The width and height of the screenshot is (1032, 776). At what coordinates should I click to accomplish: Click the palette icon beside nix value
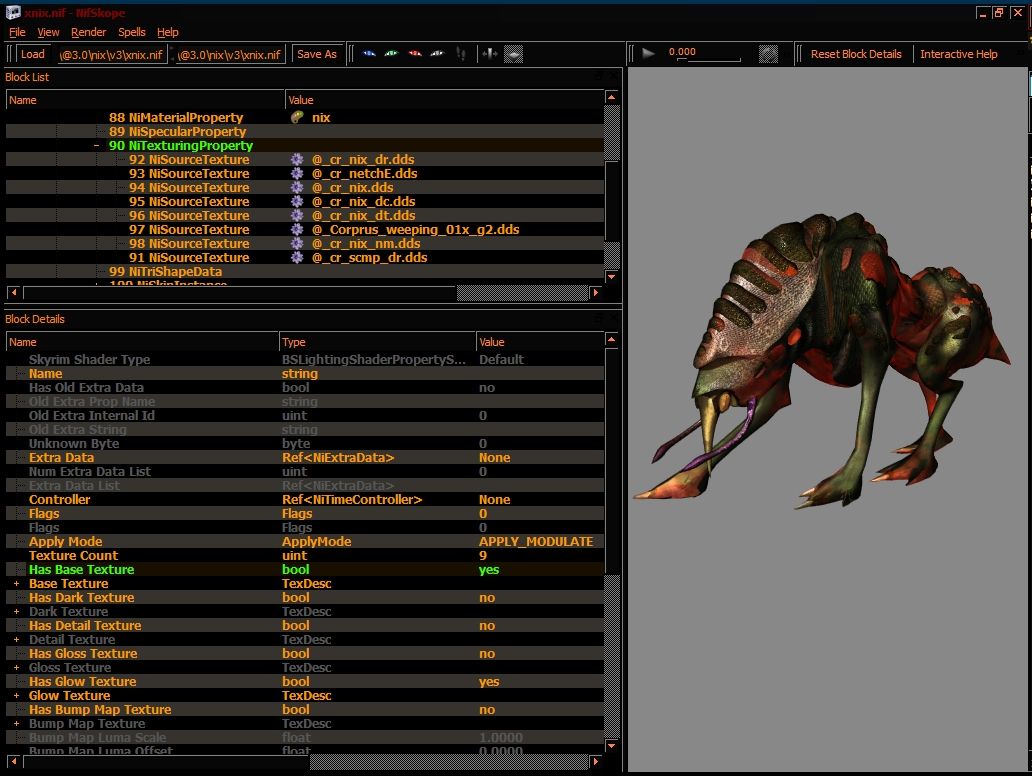297,117
